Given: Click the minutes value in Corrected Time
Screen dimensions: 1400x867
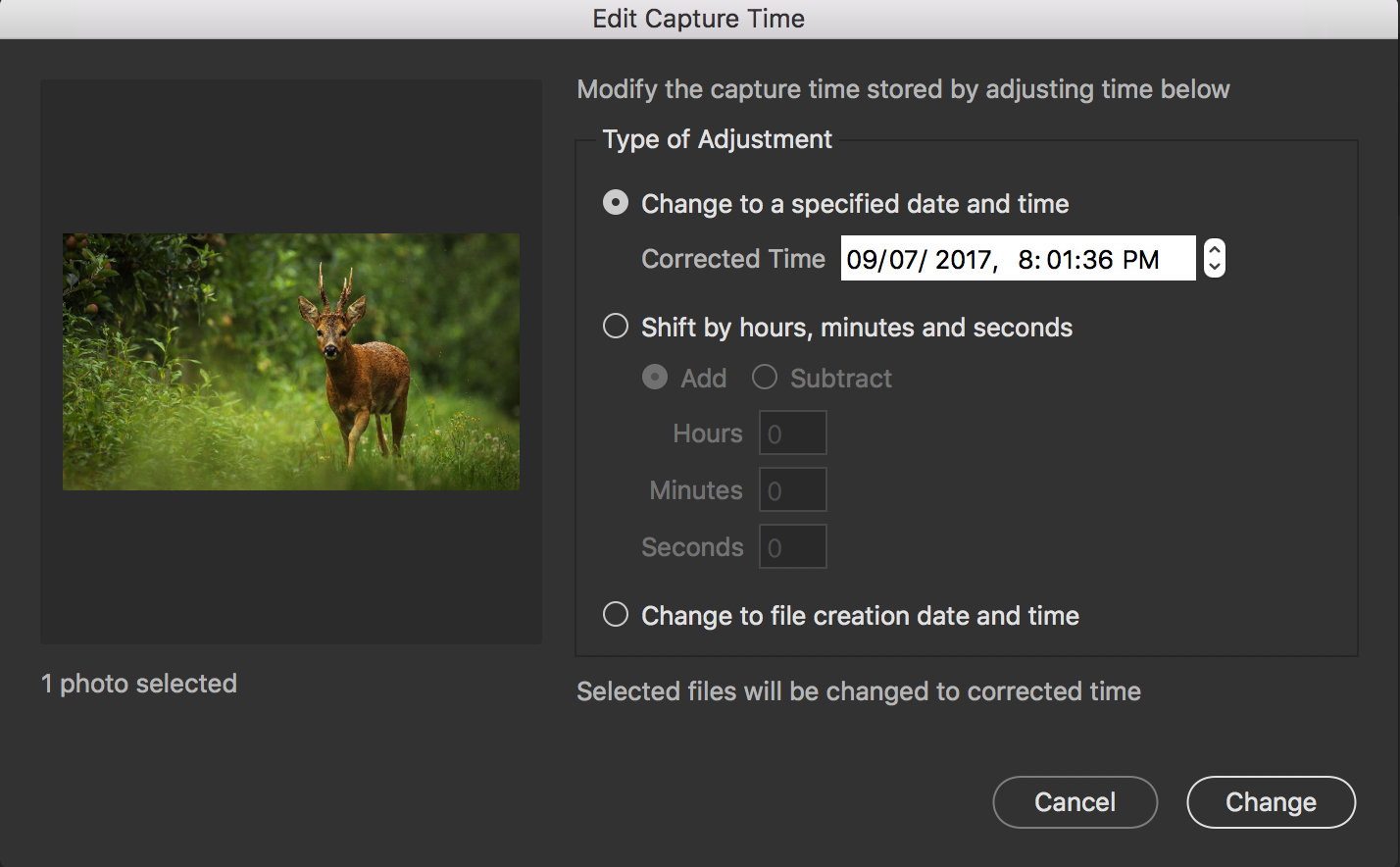Looking at the screenshot, I should (1059, 259).
